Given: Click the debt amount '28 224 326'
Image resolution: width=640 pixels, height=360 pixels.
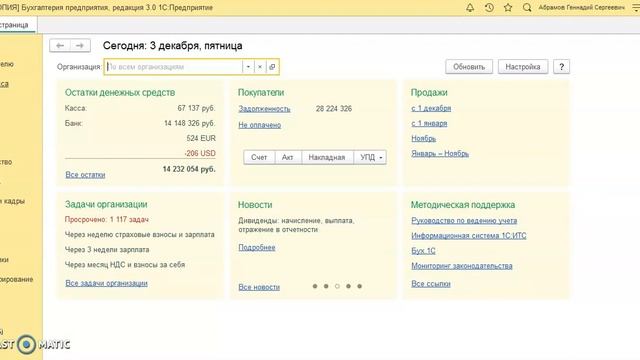Looking at the screenshot, I should 334,109.
